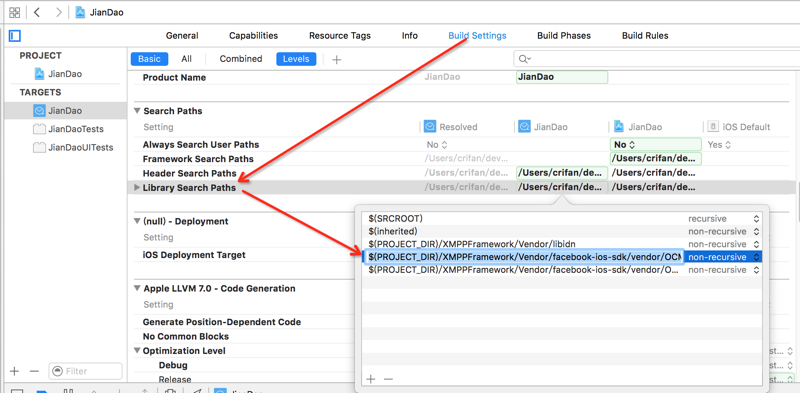The image size is (800, 393).
Task: Select Generate Position-Dependent Code setting
Action: coord(222,322)
